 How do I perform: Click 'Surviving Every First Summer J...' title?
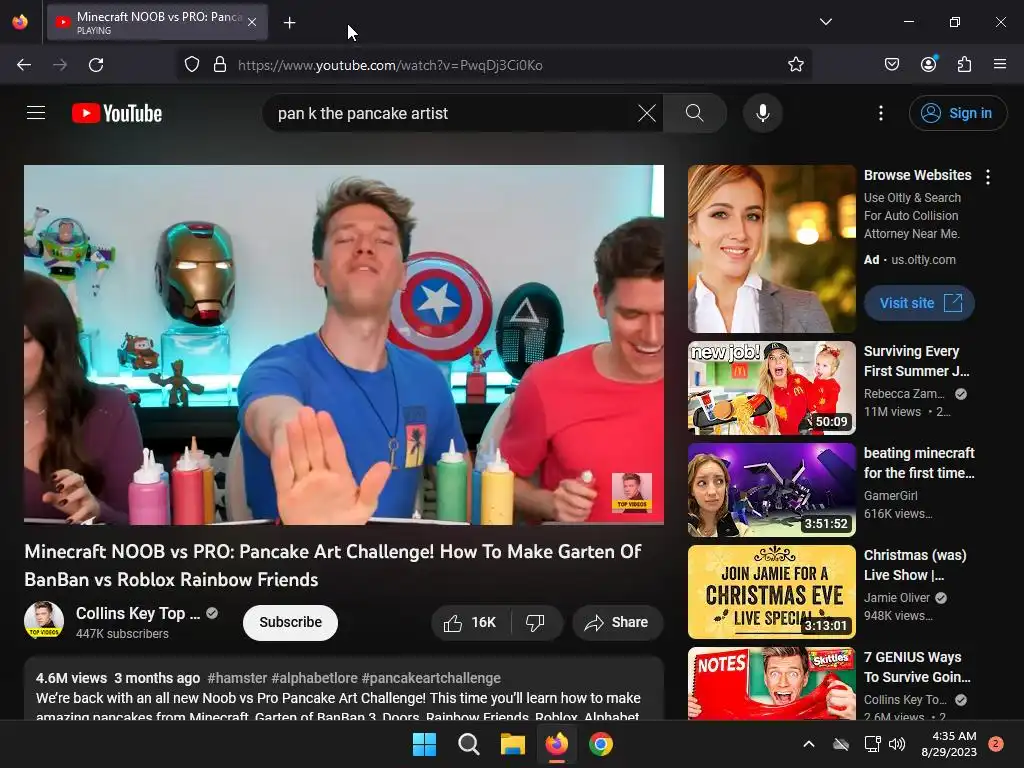point(916,360)
